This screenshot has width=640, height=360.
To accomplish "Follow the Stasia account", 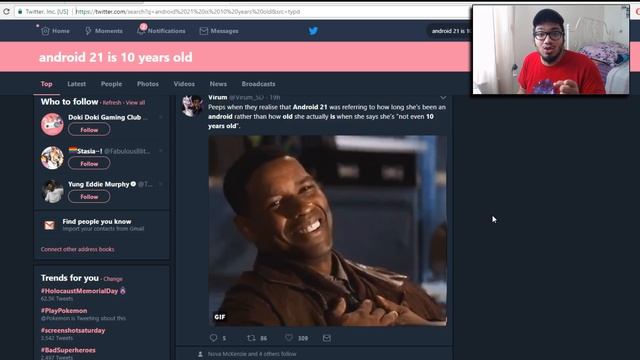I will [x=89, y=164].
